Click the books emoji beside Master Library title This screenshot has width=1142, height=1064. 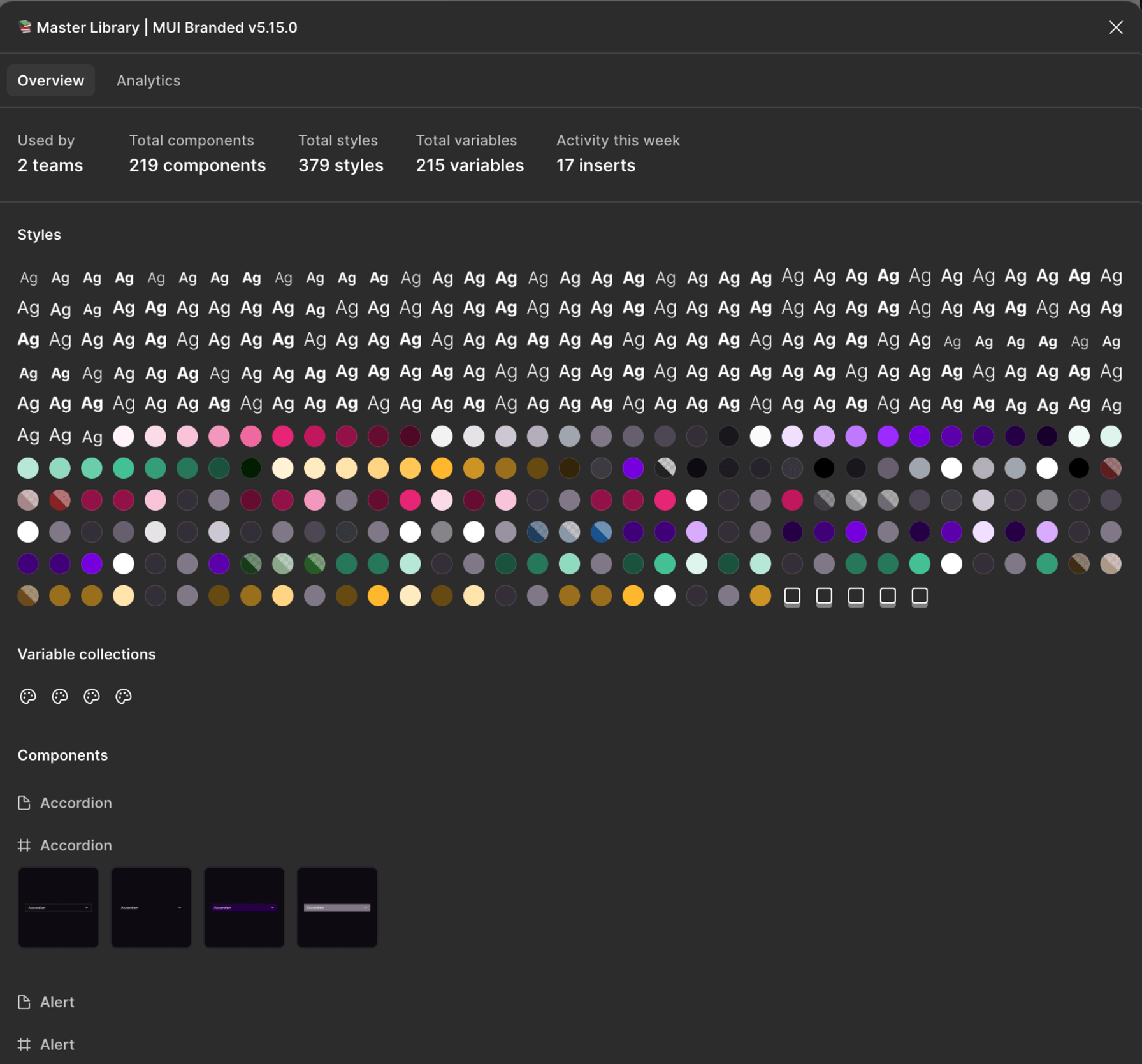pos(25,27)
